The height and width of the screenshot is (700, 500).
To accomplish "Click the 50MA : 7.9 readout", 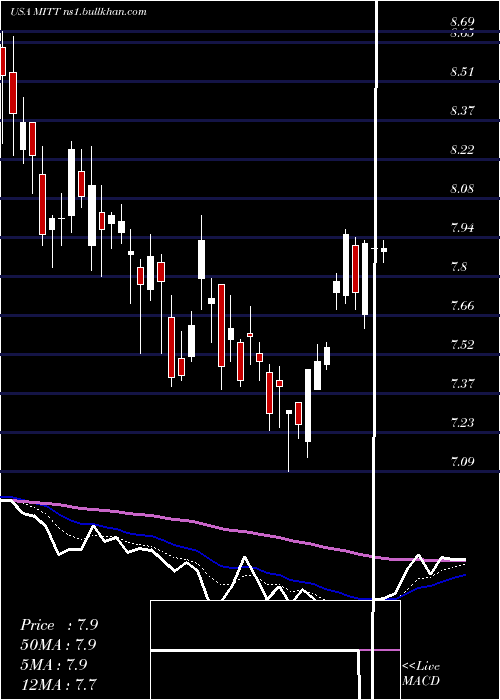I will tap(58, 645).
